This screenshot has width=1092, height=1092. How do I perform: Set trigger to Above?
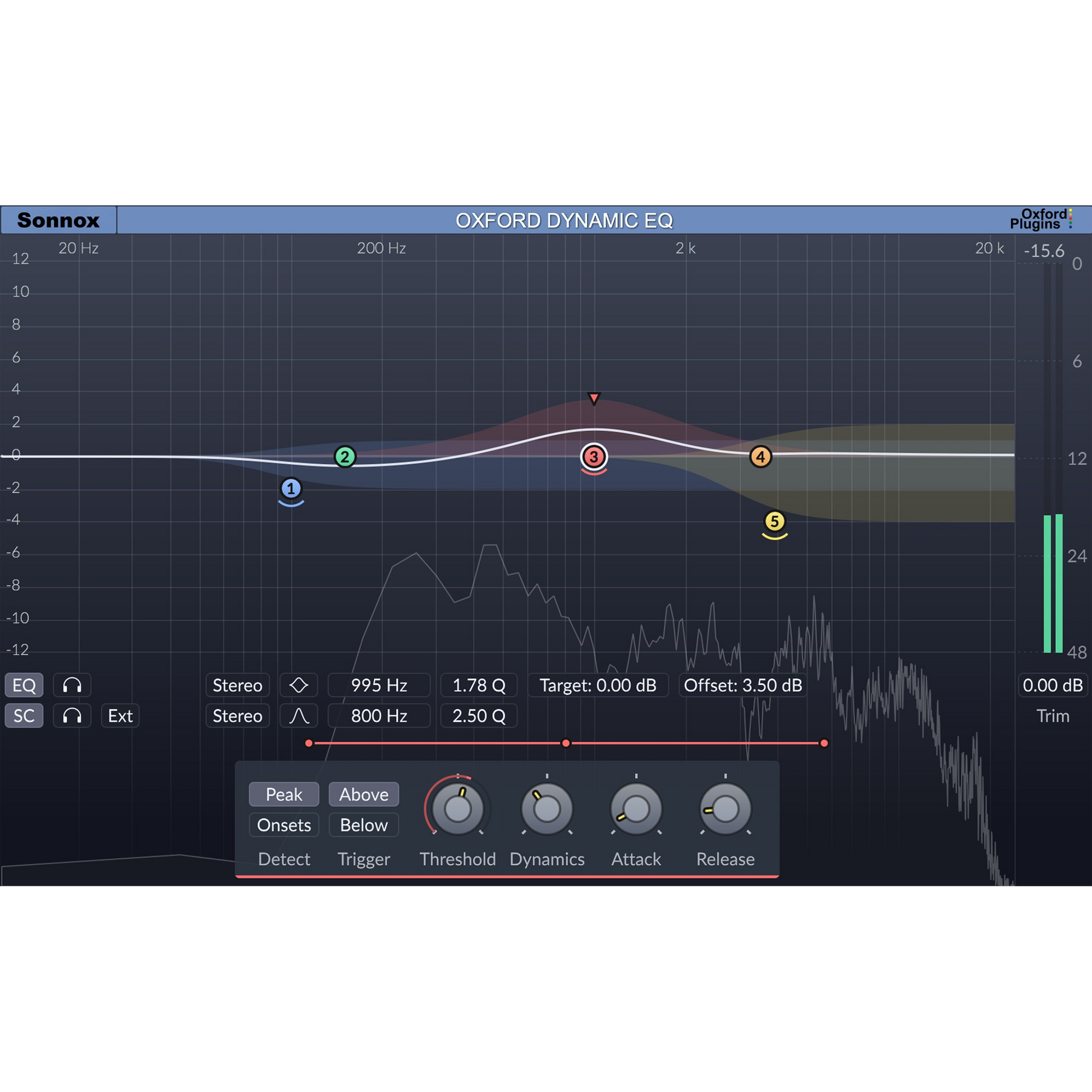[364, 794]
